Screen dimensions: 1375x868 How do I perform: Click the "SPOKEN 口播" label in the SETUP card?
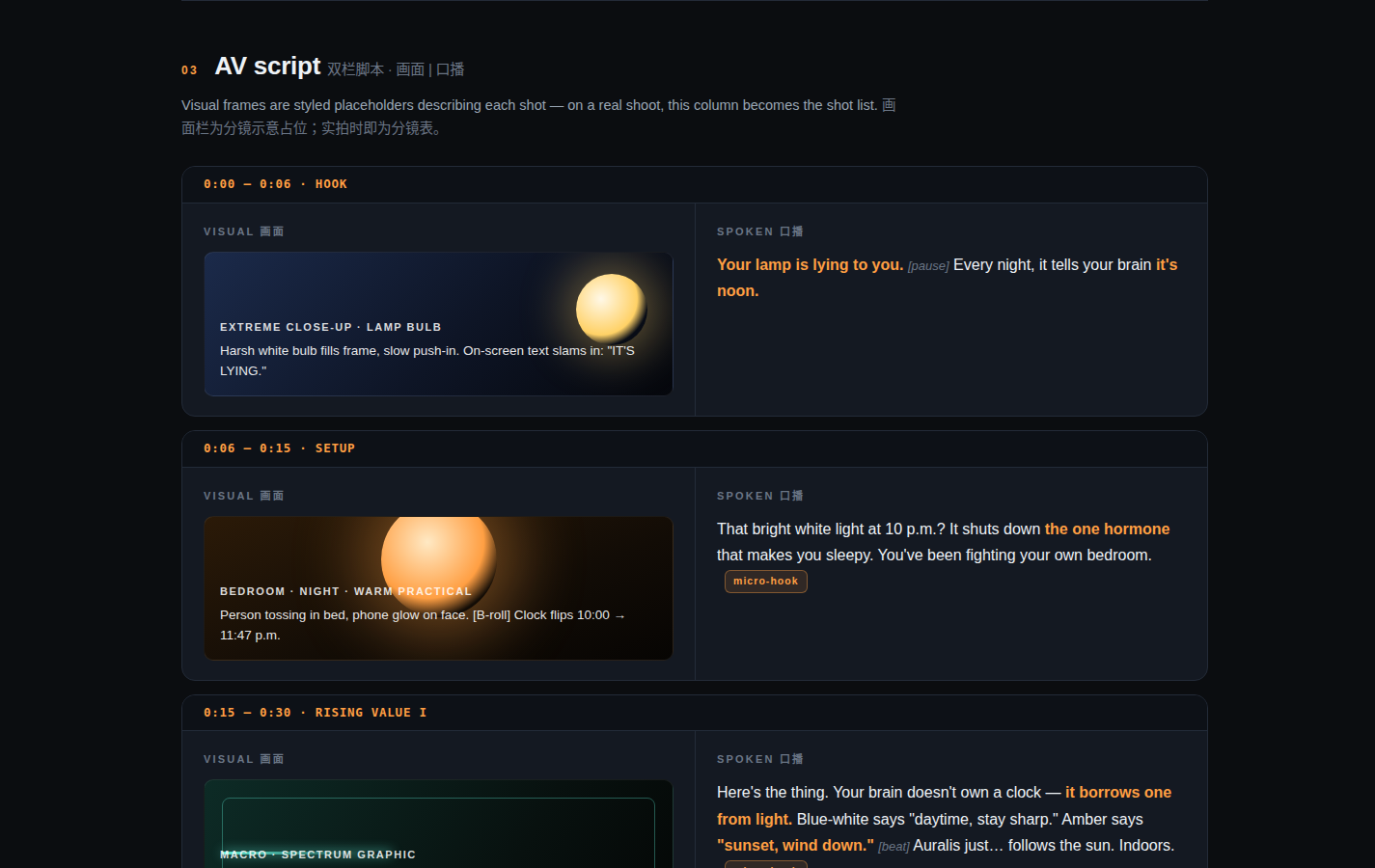[x=760, y=496]
